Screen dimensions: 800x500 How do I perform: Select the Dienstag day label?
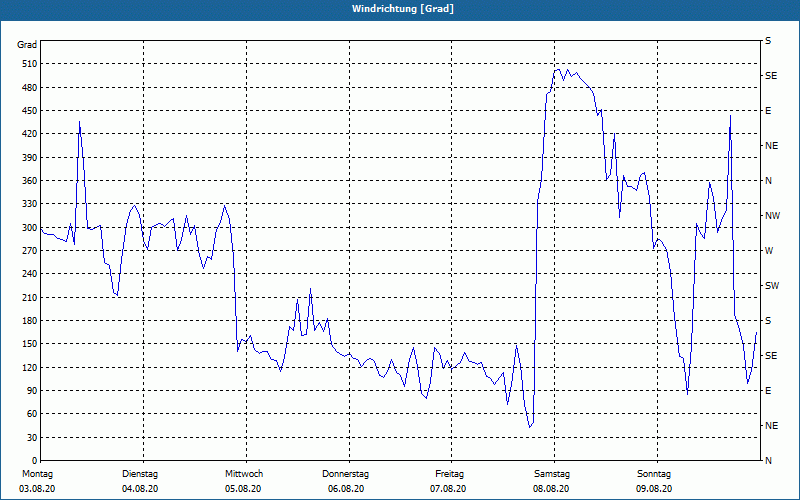[140, 474]
